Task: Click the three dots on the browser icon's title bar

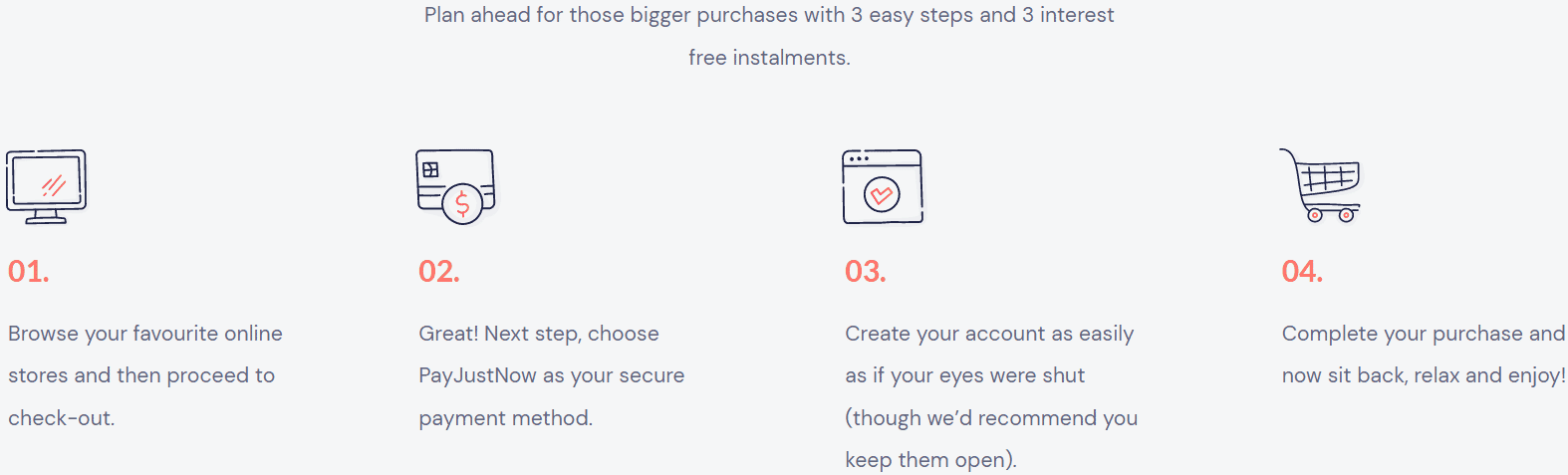Action: coord(859,159)
